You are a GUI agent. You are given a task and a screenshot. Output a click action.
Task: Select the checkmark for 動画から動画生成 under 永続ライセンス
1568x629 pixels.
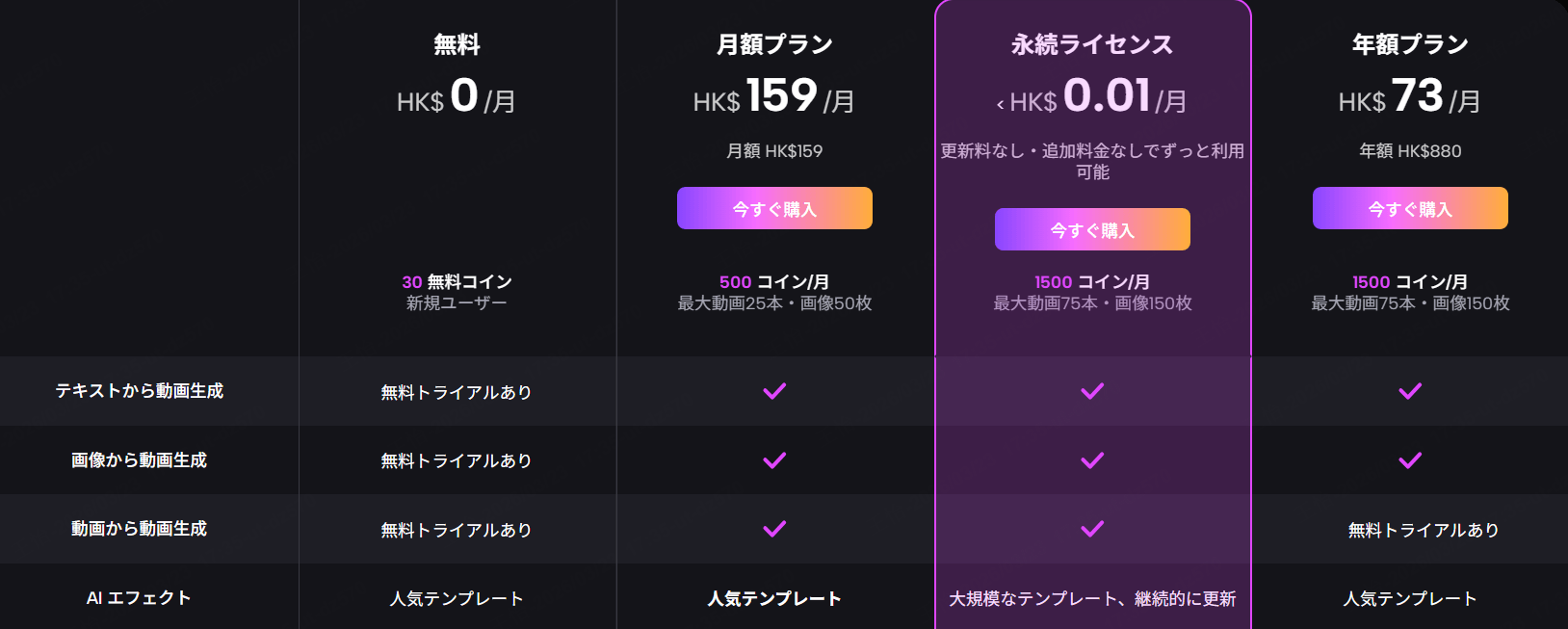click(1092, 529)
